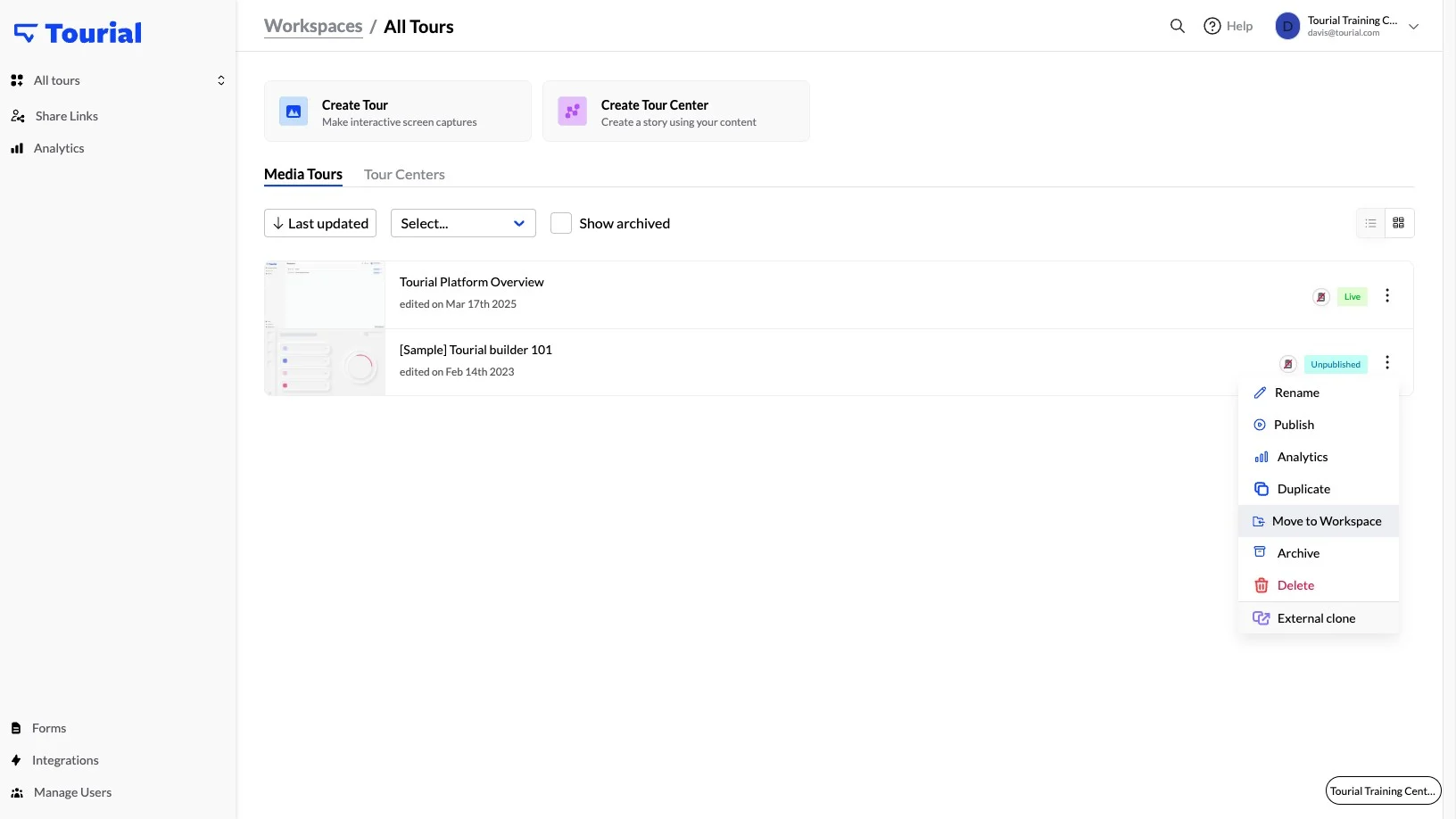Open the three-dot menu for Tourial Platform Overview
Screen dimensions: 1456x819
pyautogui.click(x=1387, y=295)
